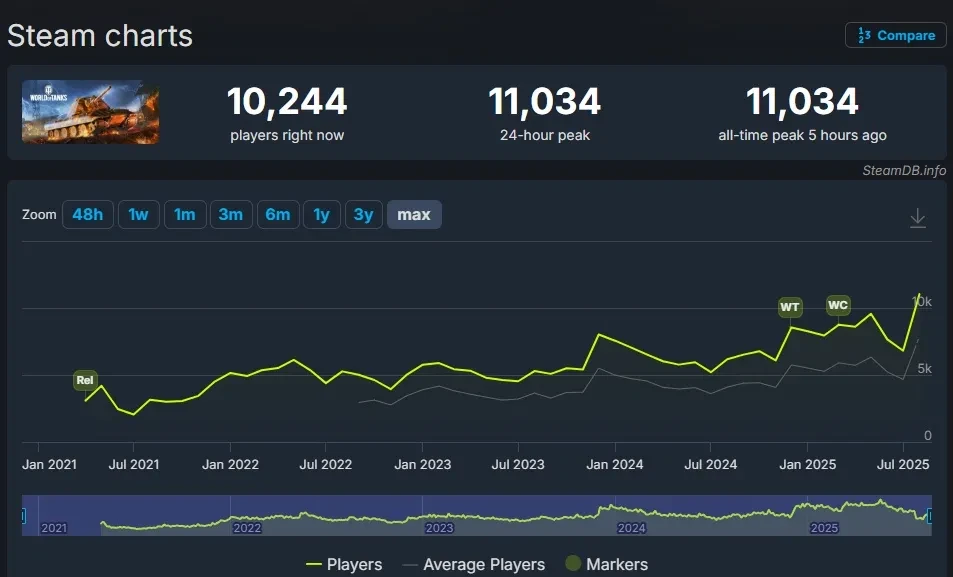
Task: Click the 2022 label in the navigator
Action: pyautogui.click(x=247, y=528)
